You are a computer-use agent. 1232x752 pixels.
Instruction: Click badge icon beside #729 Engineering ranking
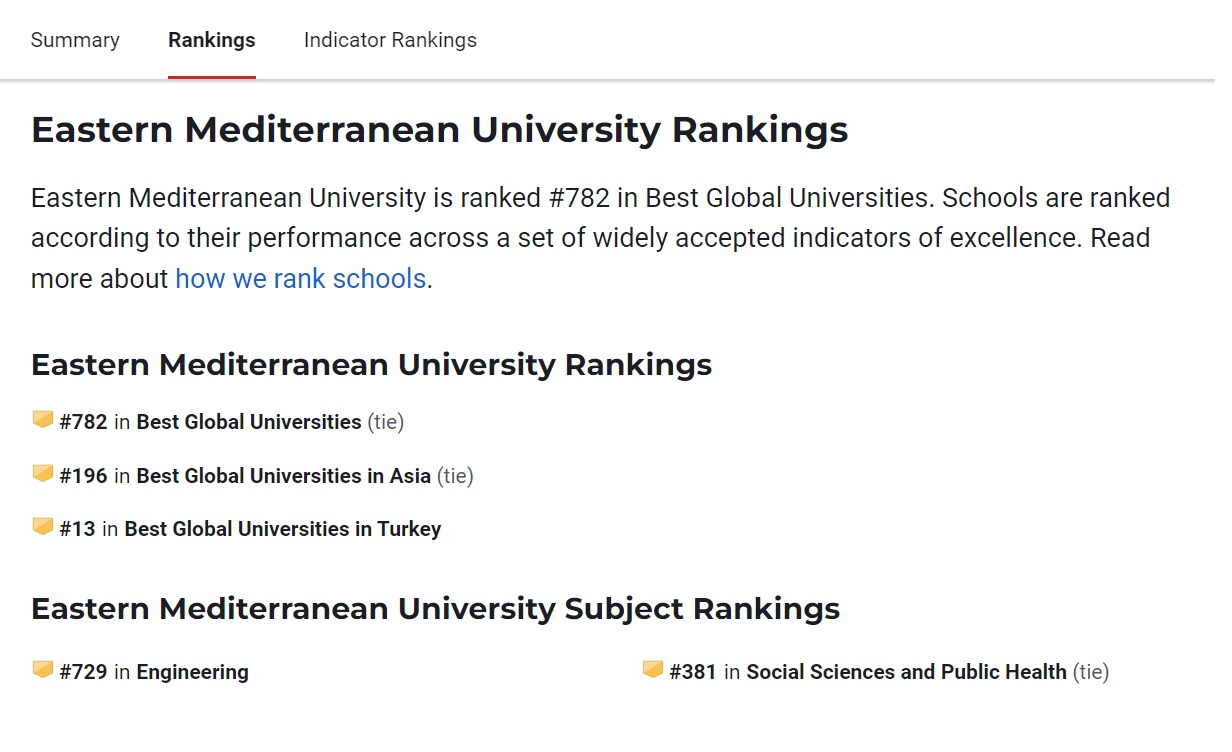point(42,670)
